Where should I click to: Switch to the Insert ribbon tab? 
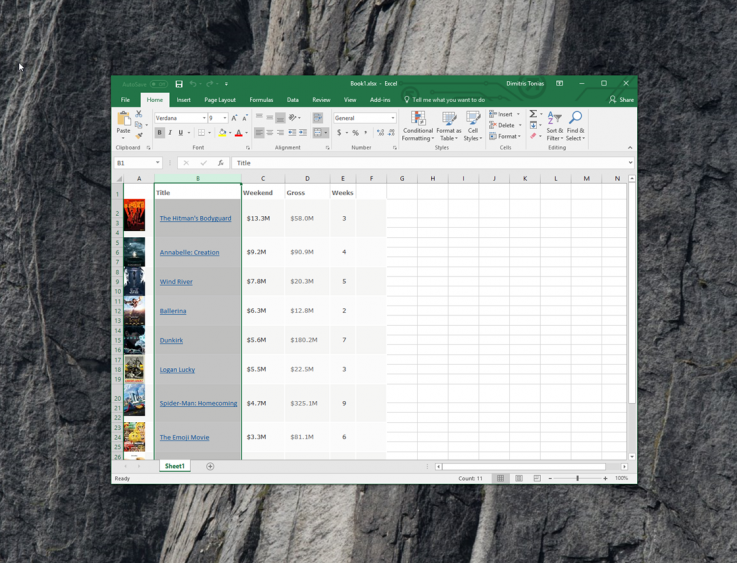click(x=183, y=100)
